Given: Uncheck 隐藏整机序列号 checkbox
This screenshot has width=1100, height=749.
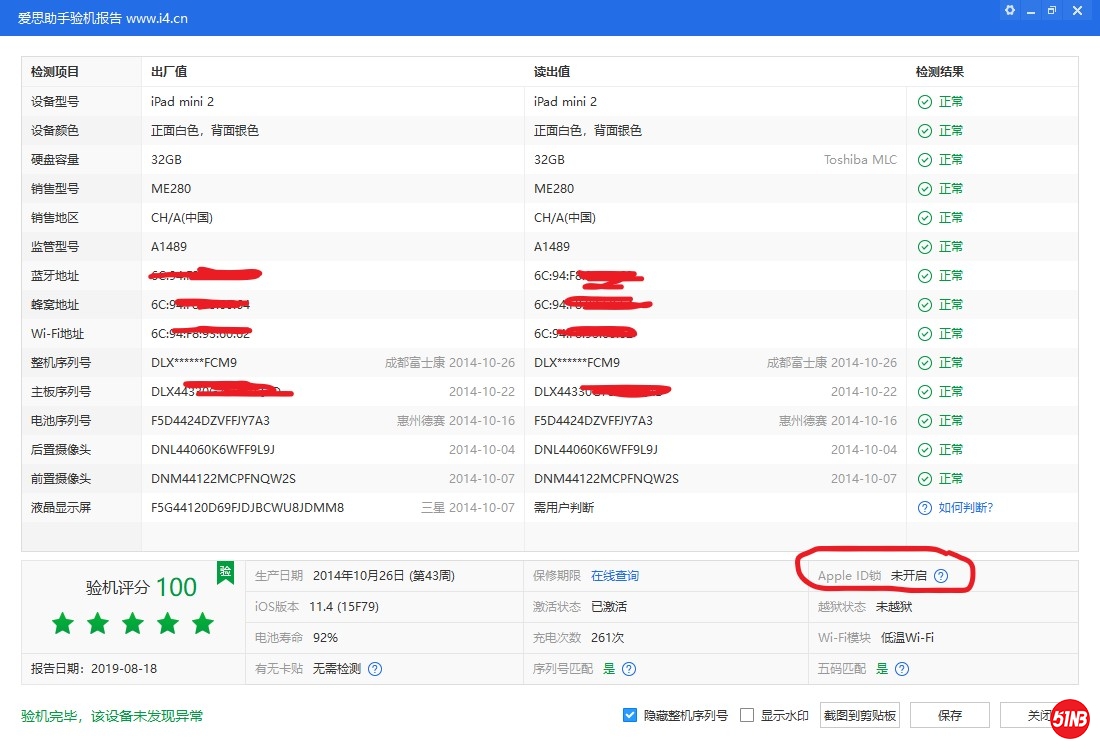Looking at the screenshot, I should click(630, 715).
